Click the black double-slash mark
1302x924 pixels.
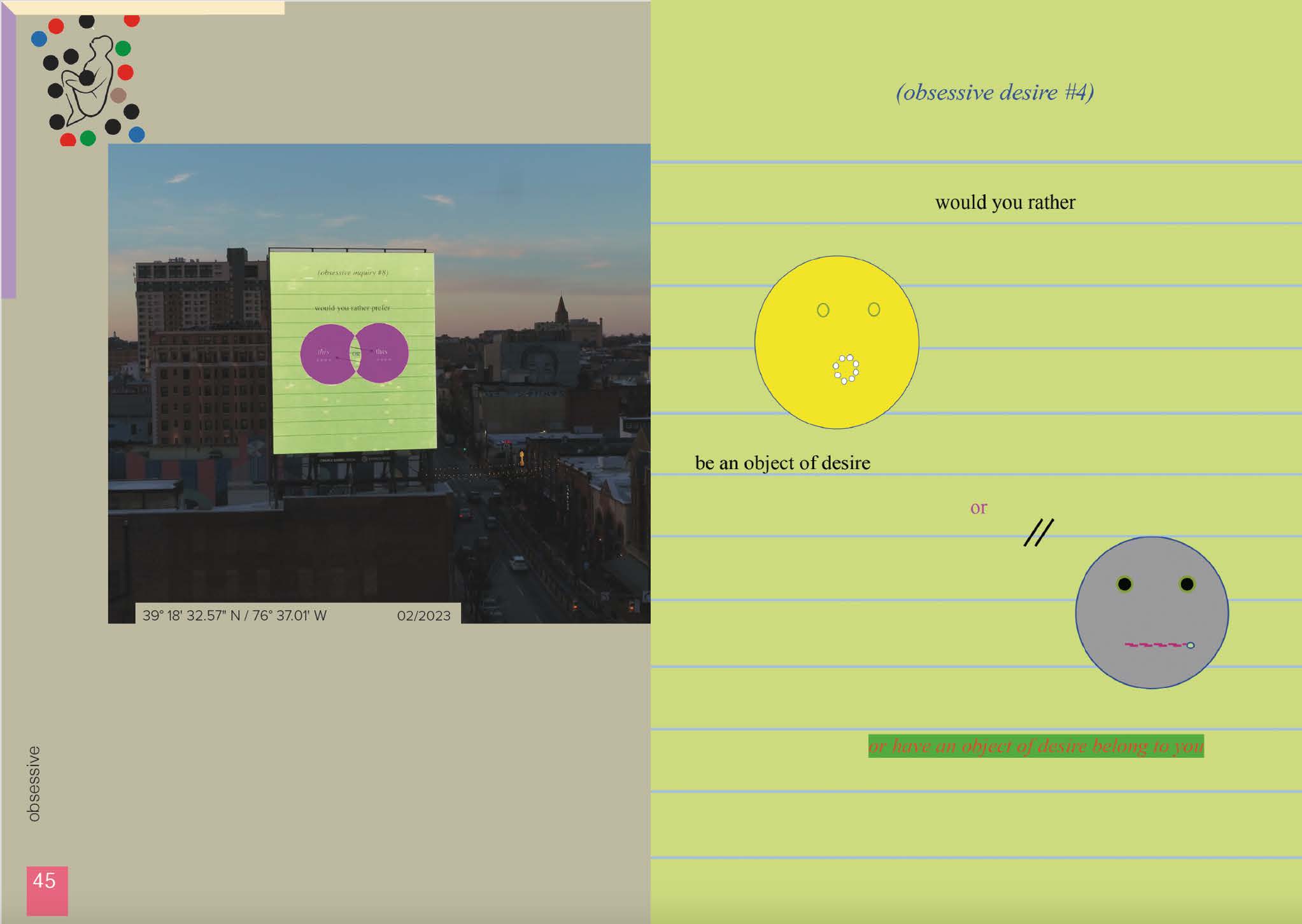click(x=1038, y=533)
